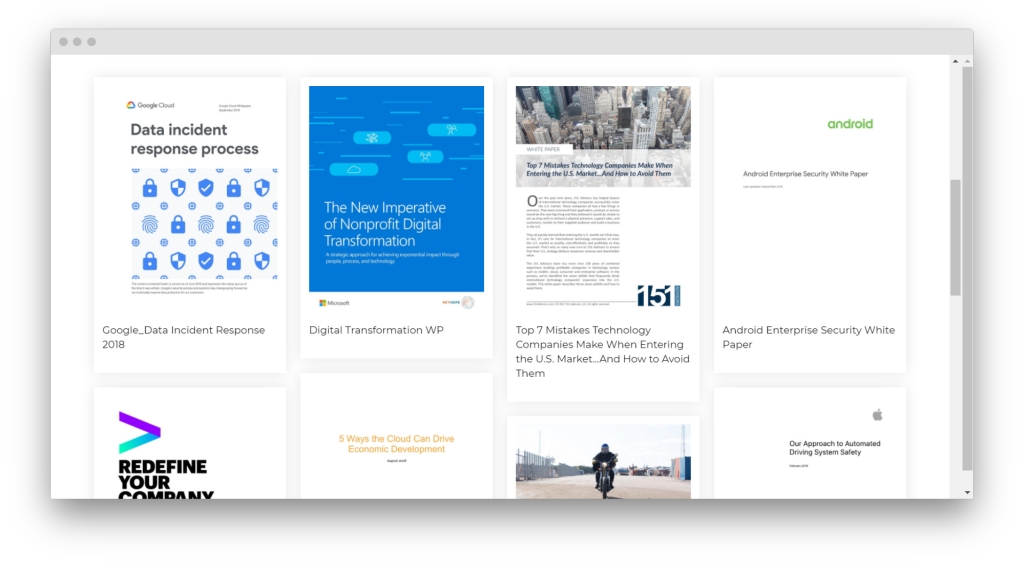Screen dimensions: 1024x571
Task: Click the Microsoft logo on the blue cover
Action: [334, 302]
